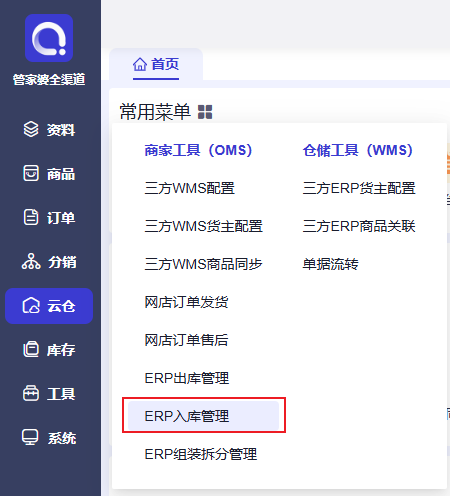Select 三方WMS货主配置 from the menu
The image size is (450, 496).
click(204, 226)
